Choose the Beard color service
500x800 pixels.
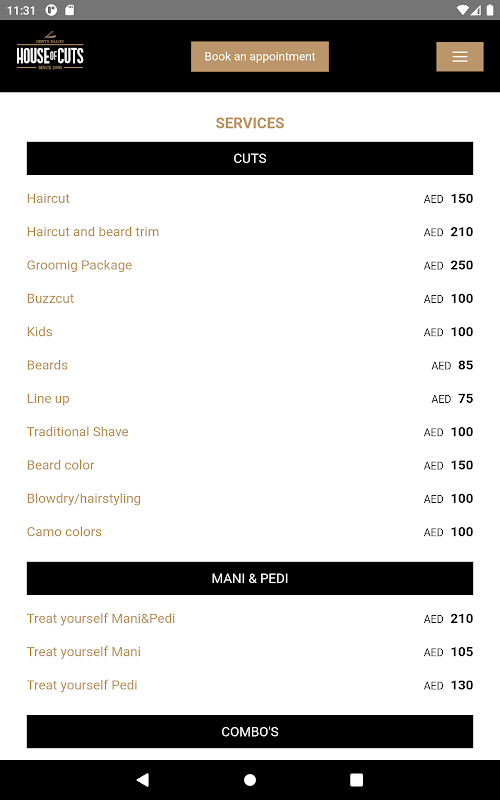pyautogui.click(x=60, y=465)
